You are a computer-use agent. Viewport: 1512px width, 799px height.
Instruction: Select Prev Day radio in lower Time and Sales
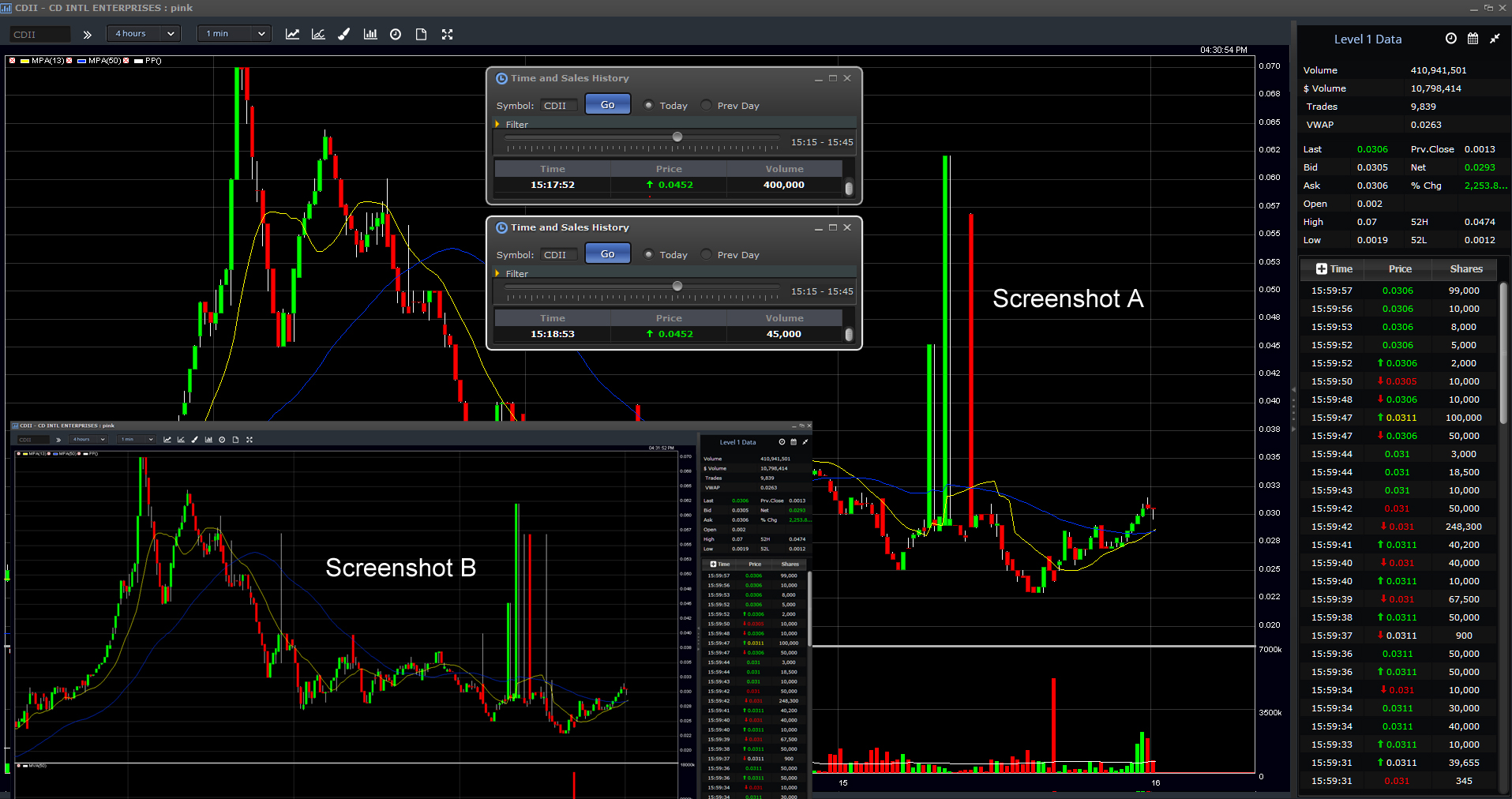(x=706, y=254)
